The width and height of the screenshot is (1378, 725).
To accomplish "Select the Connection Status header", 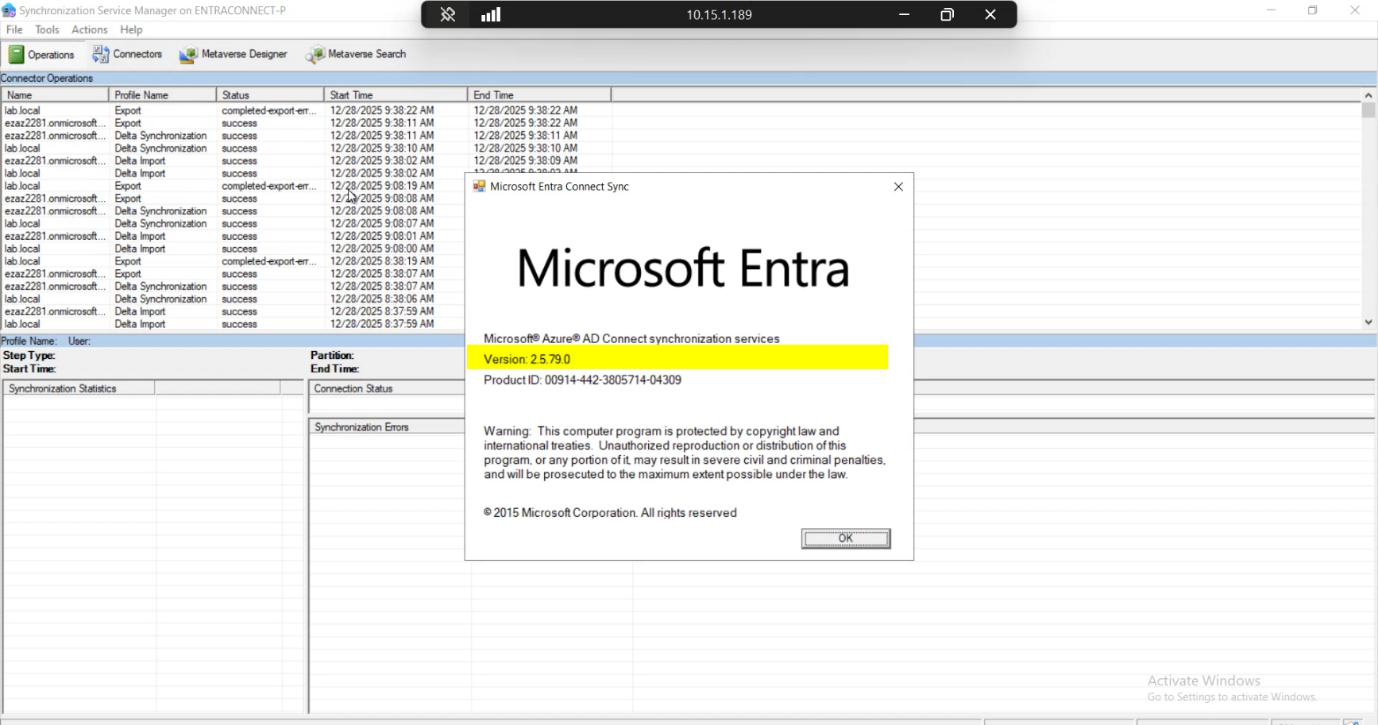I will [x=389, y=388].
